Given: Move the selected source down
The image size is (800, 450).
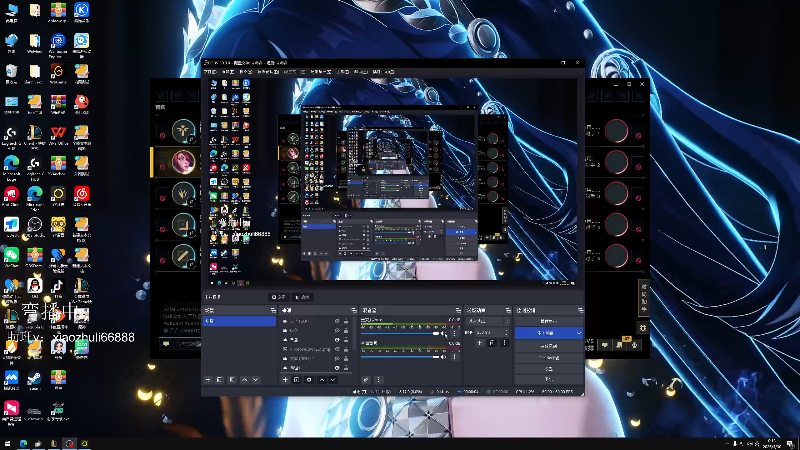Looking at the screenshot, I should point(333,380).
